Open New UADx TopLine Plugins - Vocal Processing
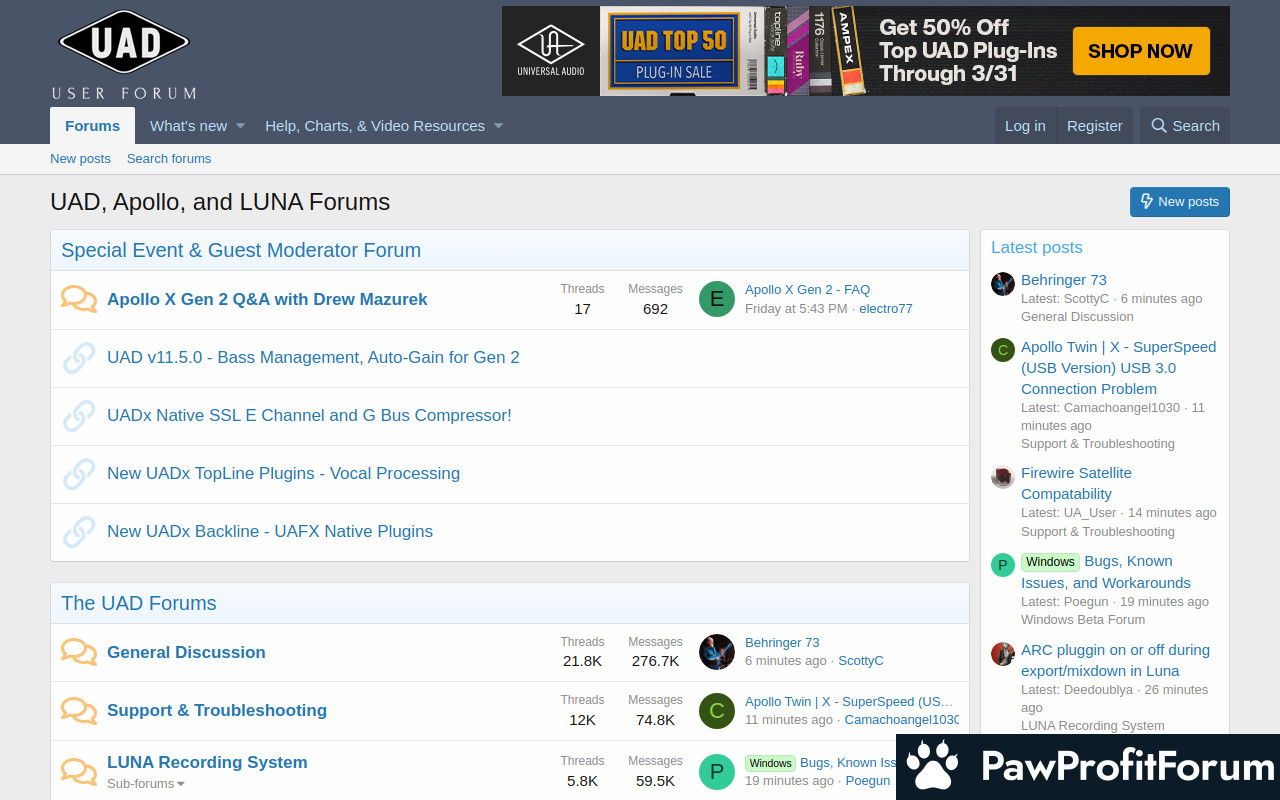This screenshot has height=800, width=1280. pyautogui.click(x=283, y=473)
